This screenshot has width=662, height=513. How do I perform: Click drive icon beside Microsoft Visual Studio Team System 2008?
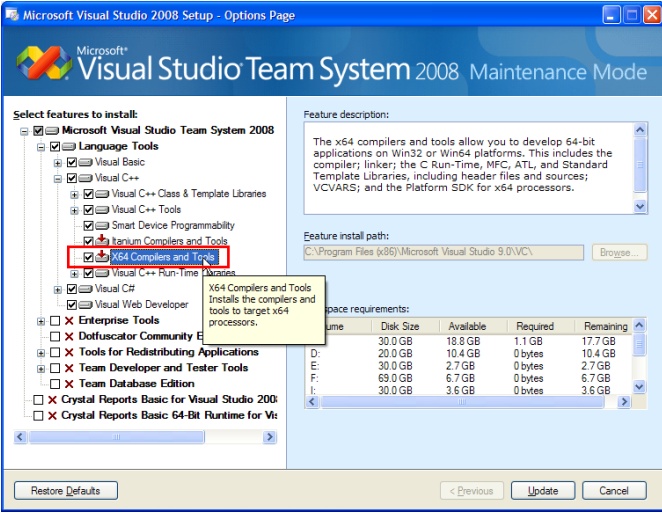tap(52, 130)
